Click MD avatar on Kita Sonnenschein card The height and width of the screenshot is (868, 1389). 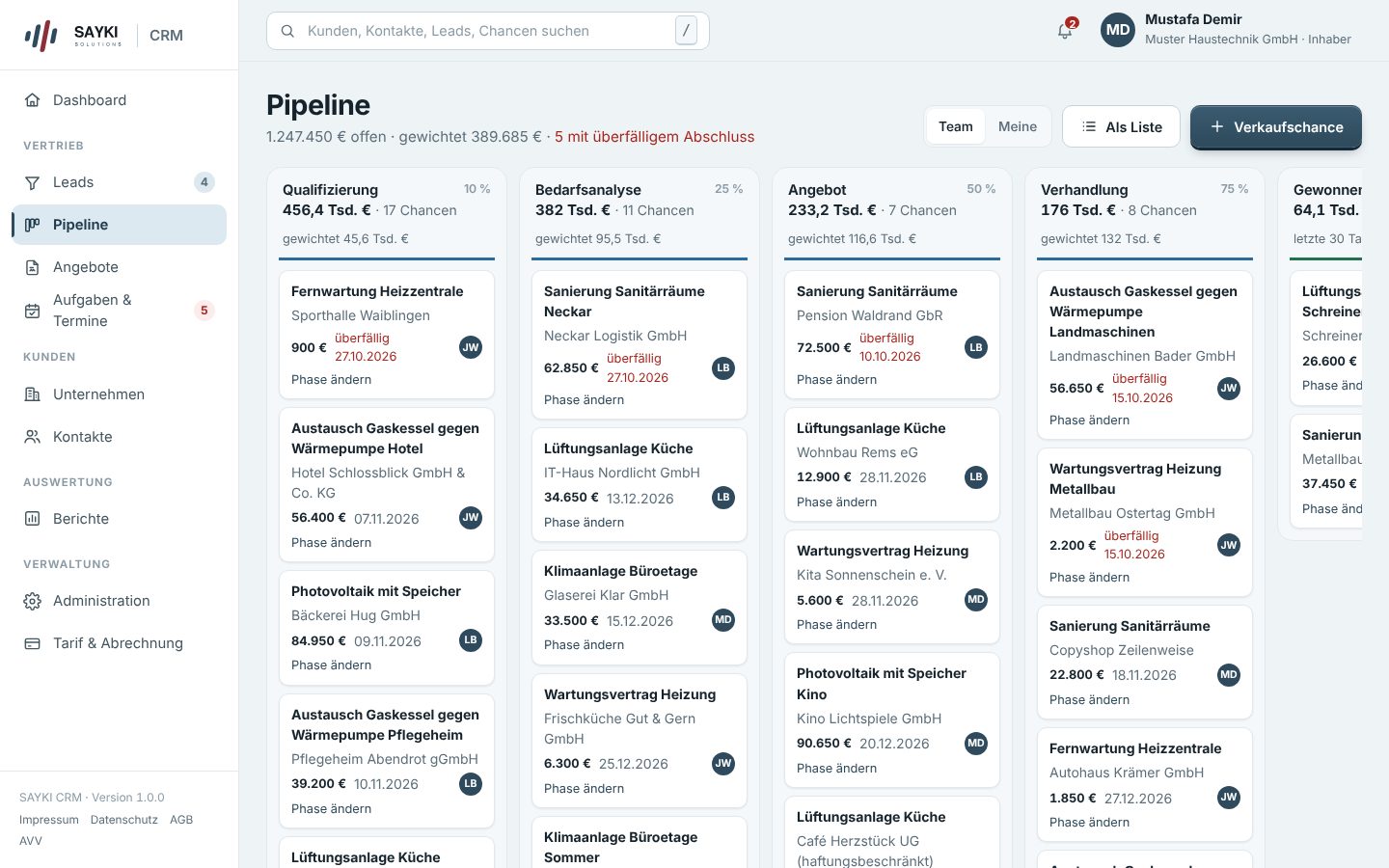pos(976,600)
